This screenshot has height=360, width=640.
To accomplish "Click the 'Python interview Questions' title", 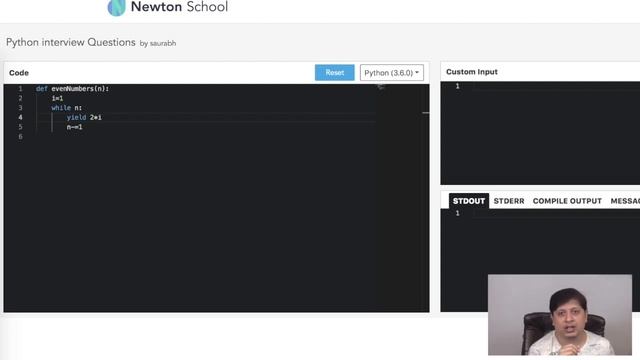I will point(71,42).
